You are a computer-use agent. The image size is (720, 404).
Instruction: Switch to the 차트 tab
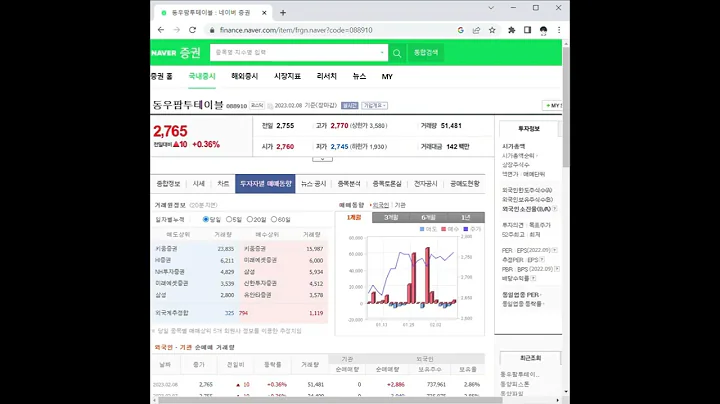click(x=223, y=184)
